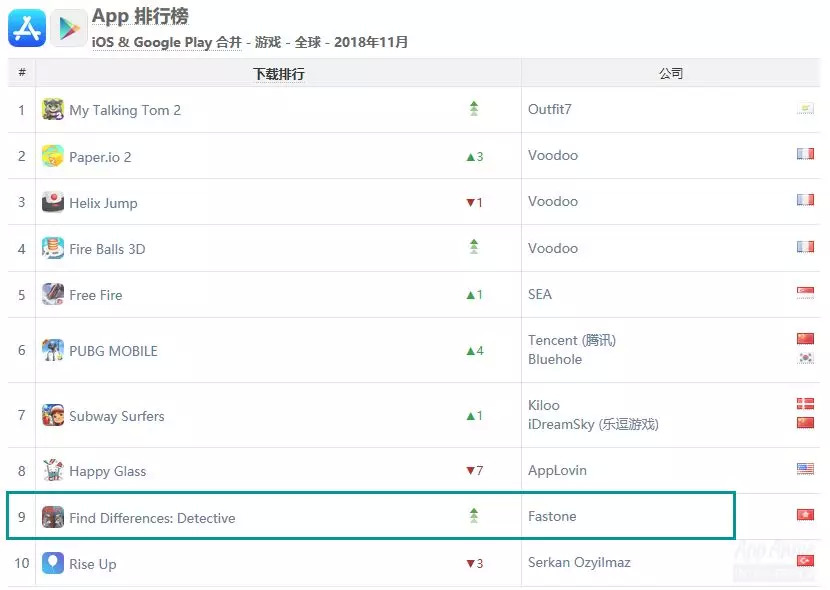Open the Free Fire title
Image resolution: width=830 pixels, height=590 pixels.
click(96, 295)
